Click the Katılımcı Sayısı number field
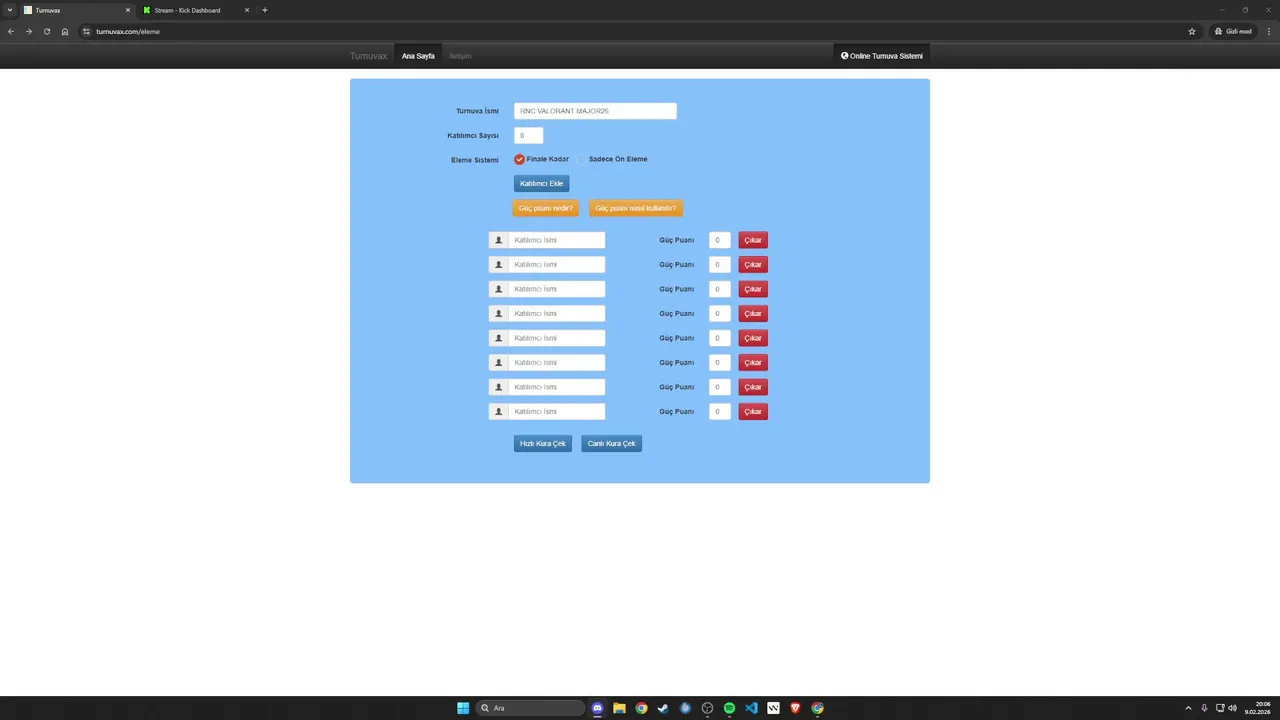 click(528, 135)
